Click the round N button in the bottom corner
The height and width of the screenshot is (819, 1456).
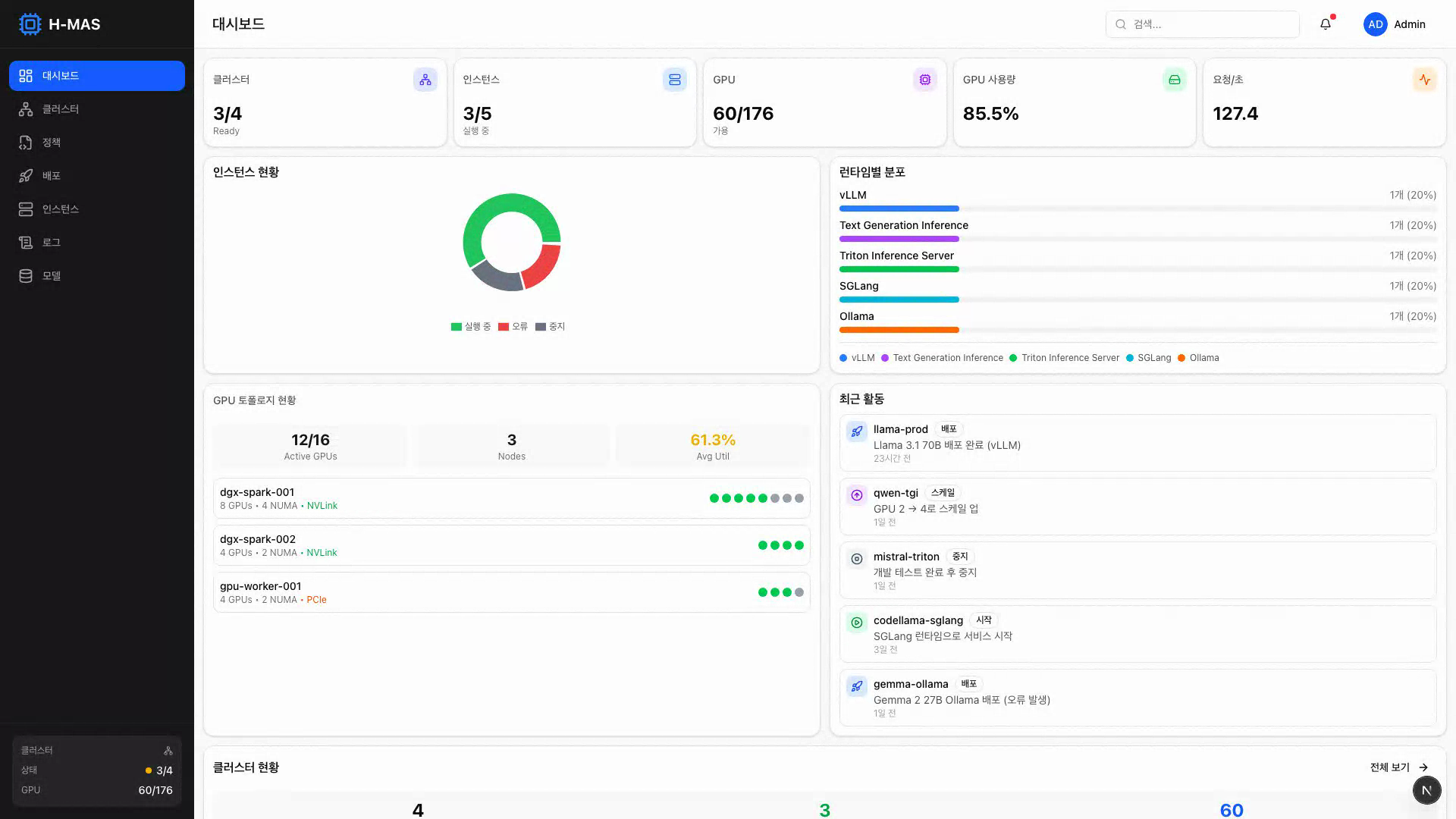coord(1426,789)
